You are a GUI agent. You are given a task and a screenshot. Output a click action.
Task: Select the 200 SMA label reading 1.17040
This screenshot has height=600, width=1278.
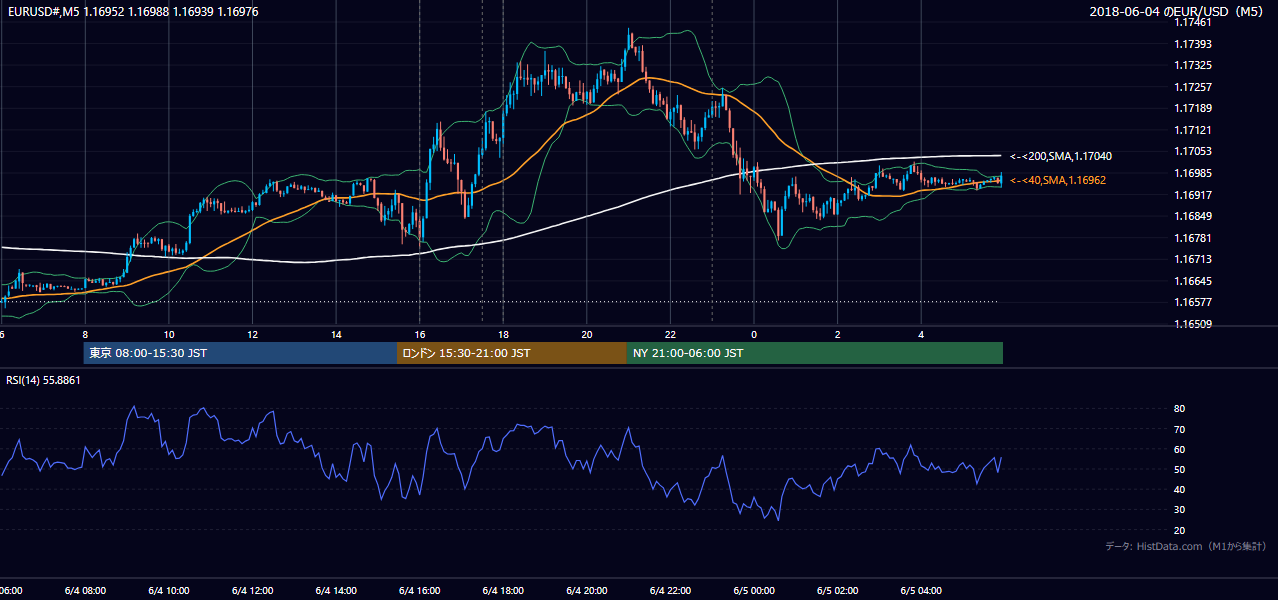click(1061, 156)
